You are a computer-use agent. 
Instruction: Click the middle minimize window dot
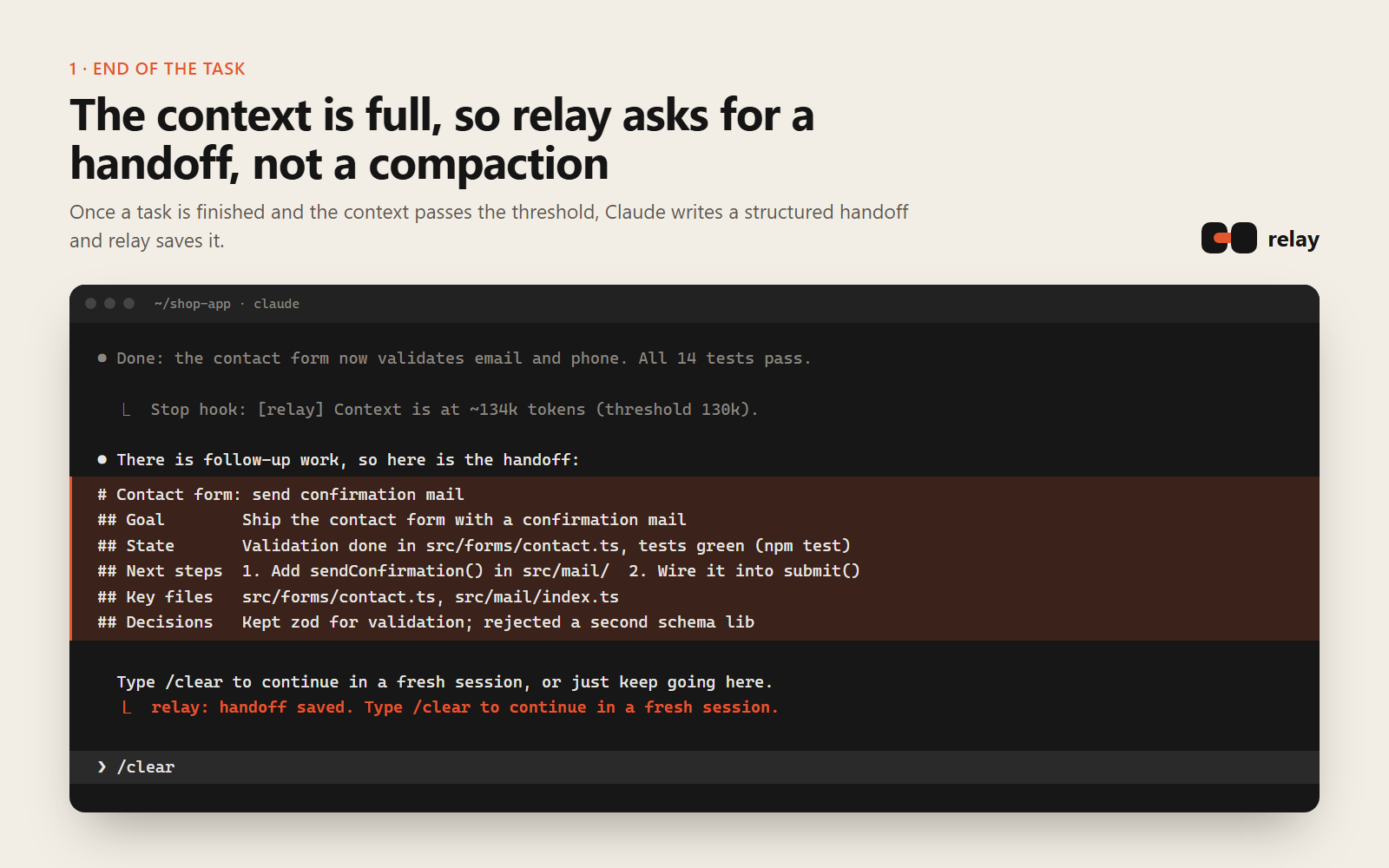[109, 303]
